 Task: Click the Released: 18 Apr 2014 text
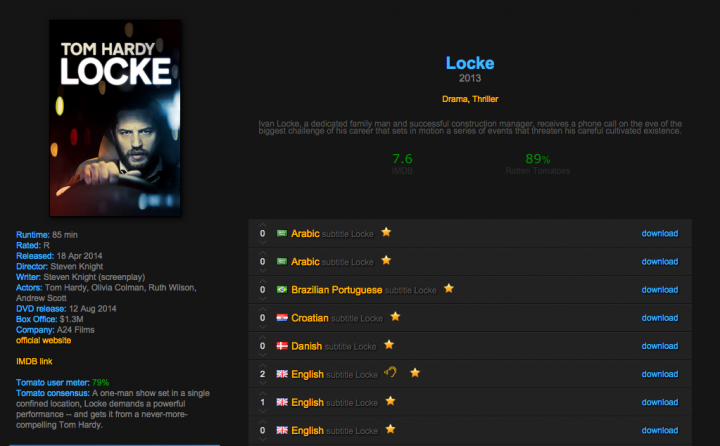[x=59, y=256]
